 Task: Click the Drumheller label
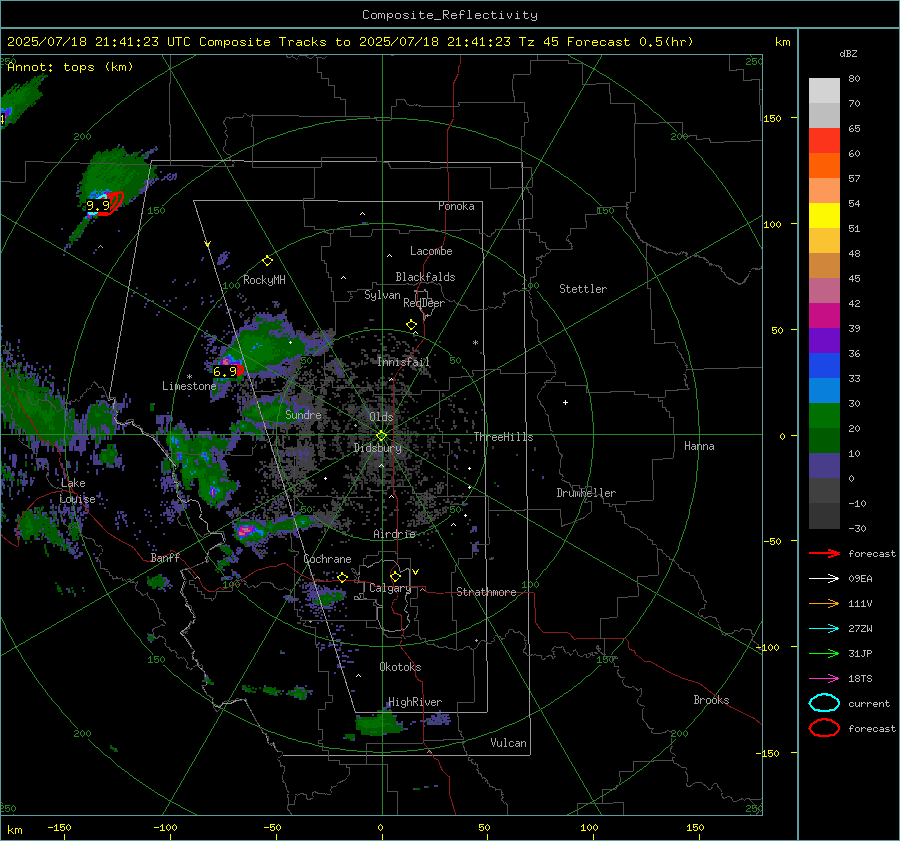click(x=586, y=493)
